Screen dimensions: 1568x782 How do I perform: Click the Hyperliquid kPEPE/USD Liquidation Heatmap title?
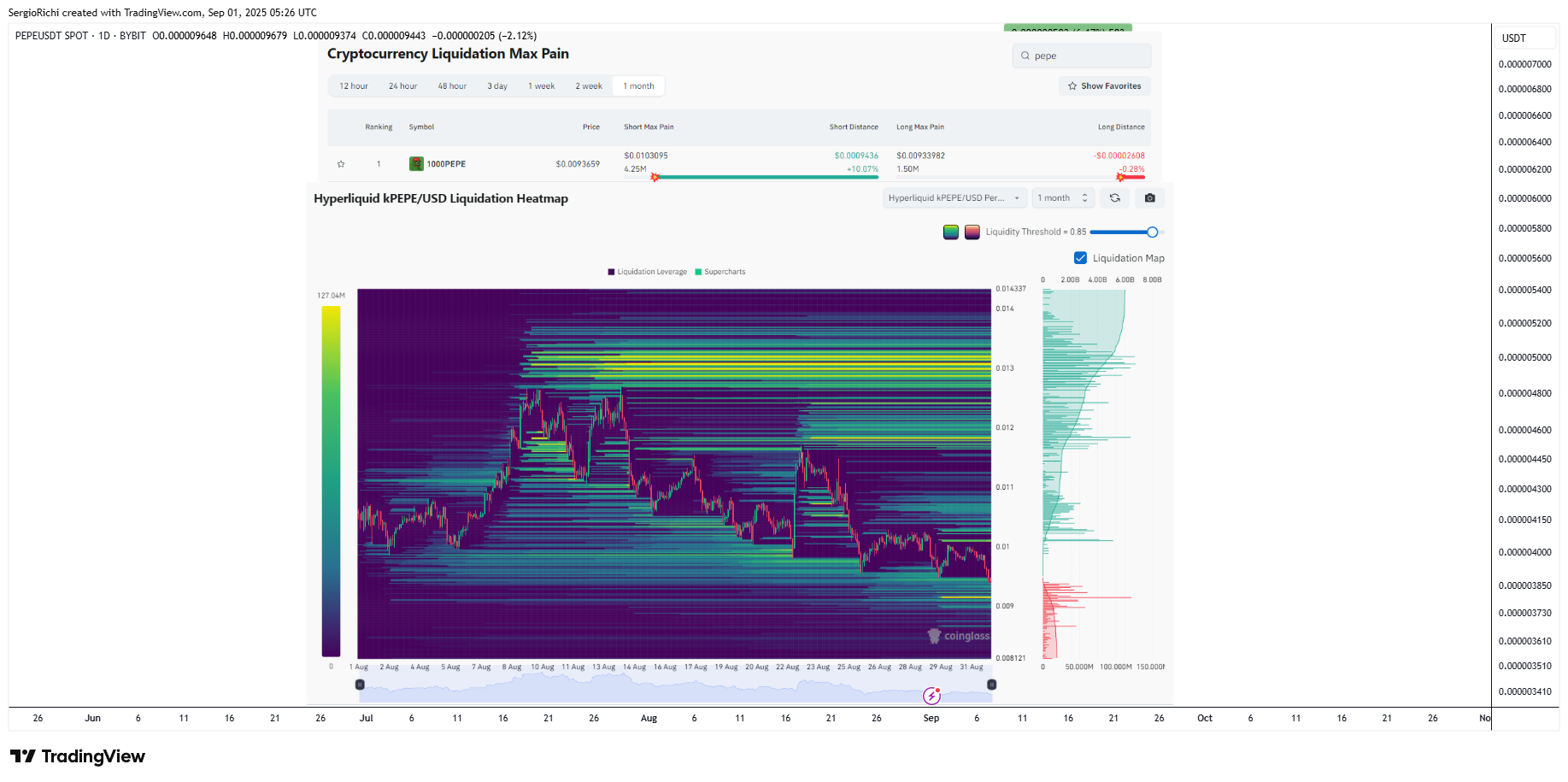[441, 198]
